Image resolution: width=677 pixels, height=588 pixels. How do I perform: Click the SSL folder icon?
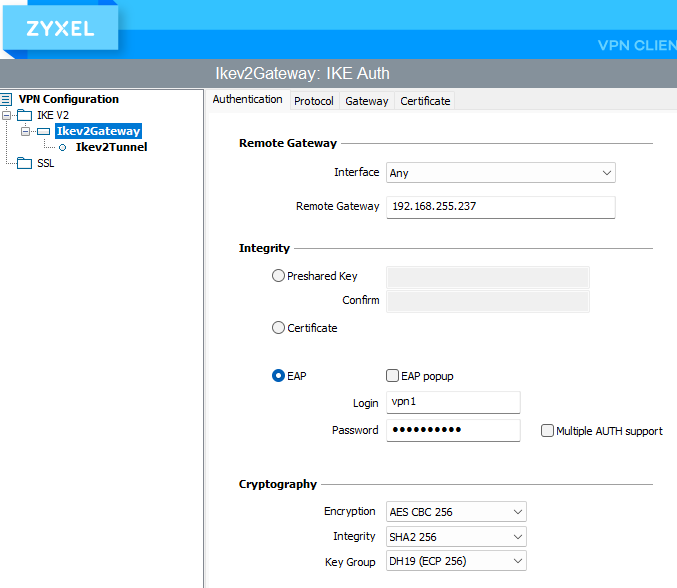point(25,163)
